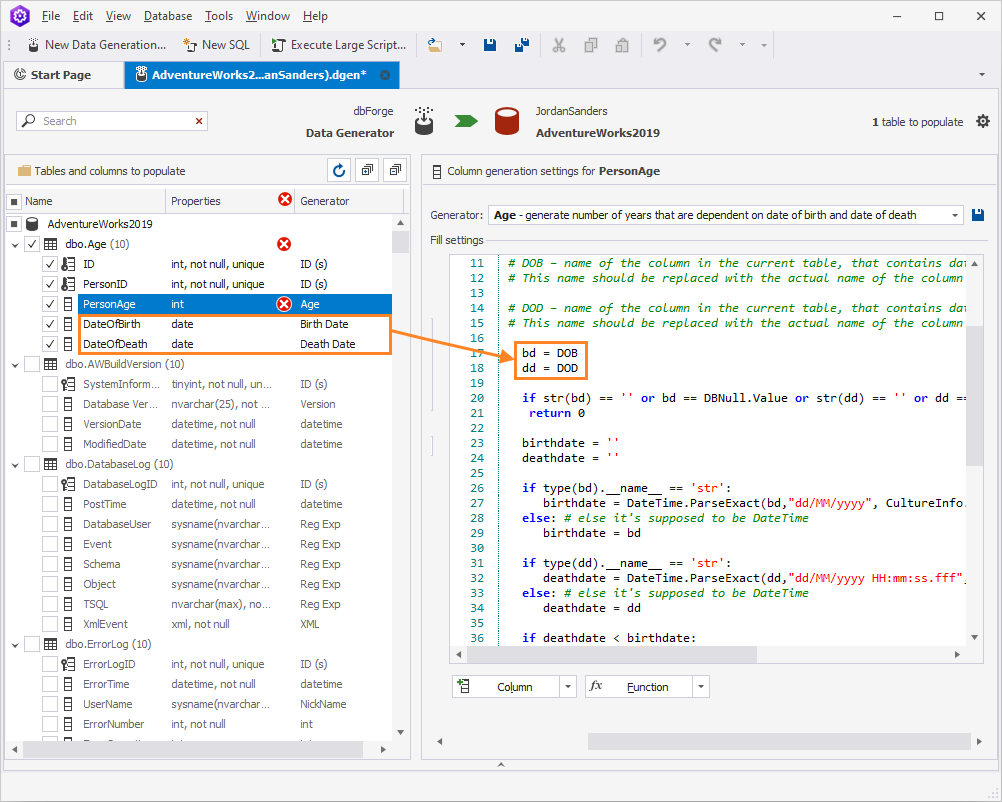Click the Refresh tables icon
This screenshot has height=802, width=1002.
click(x=339, y=170)
